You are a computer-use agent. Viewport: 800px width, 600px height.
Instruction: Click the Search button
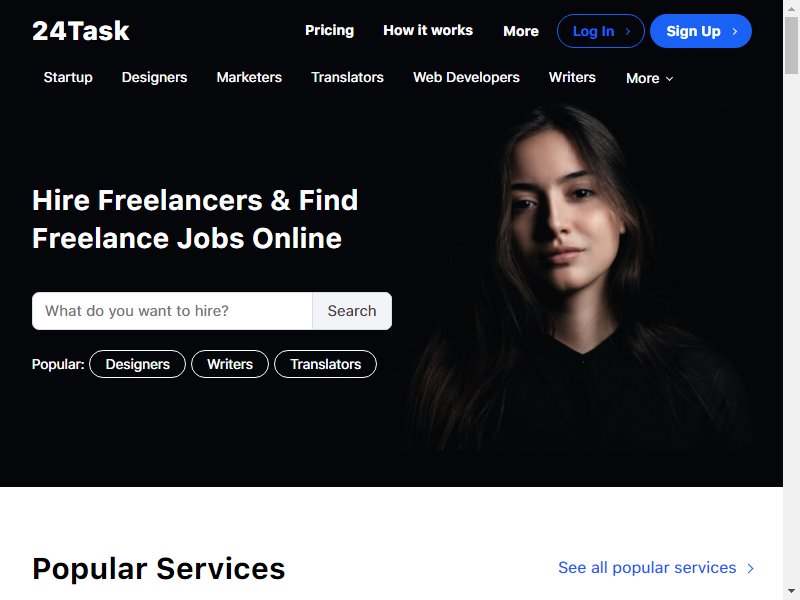tap(352, 311)
